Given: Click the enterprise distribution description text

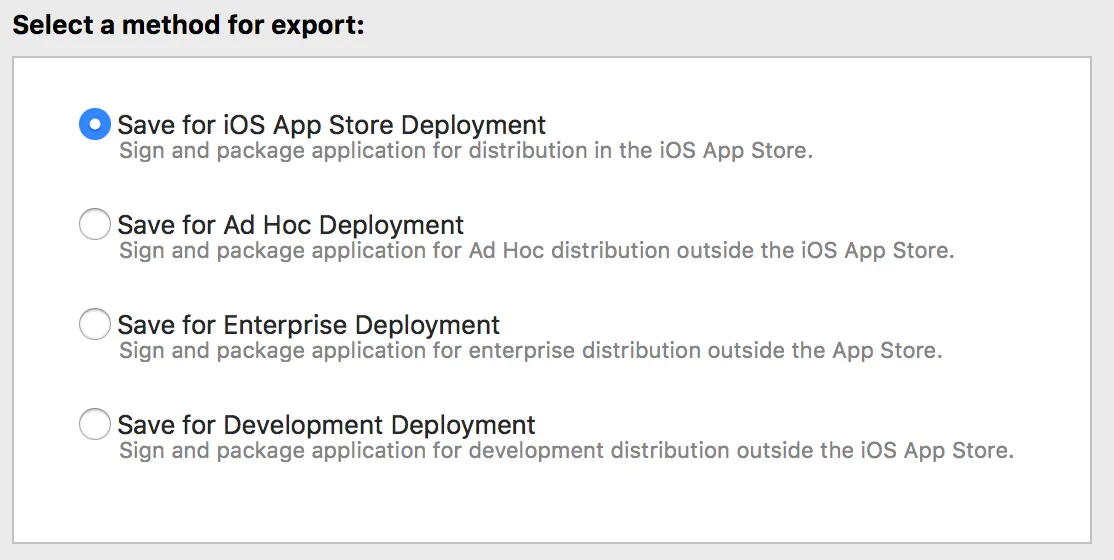Looking at the screenshot, I should pyautogui.click(x=530, y=351).
